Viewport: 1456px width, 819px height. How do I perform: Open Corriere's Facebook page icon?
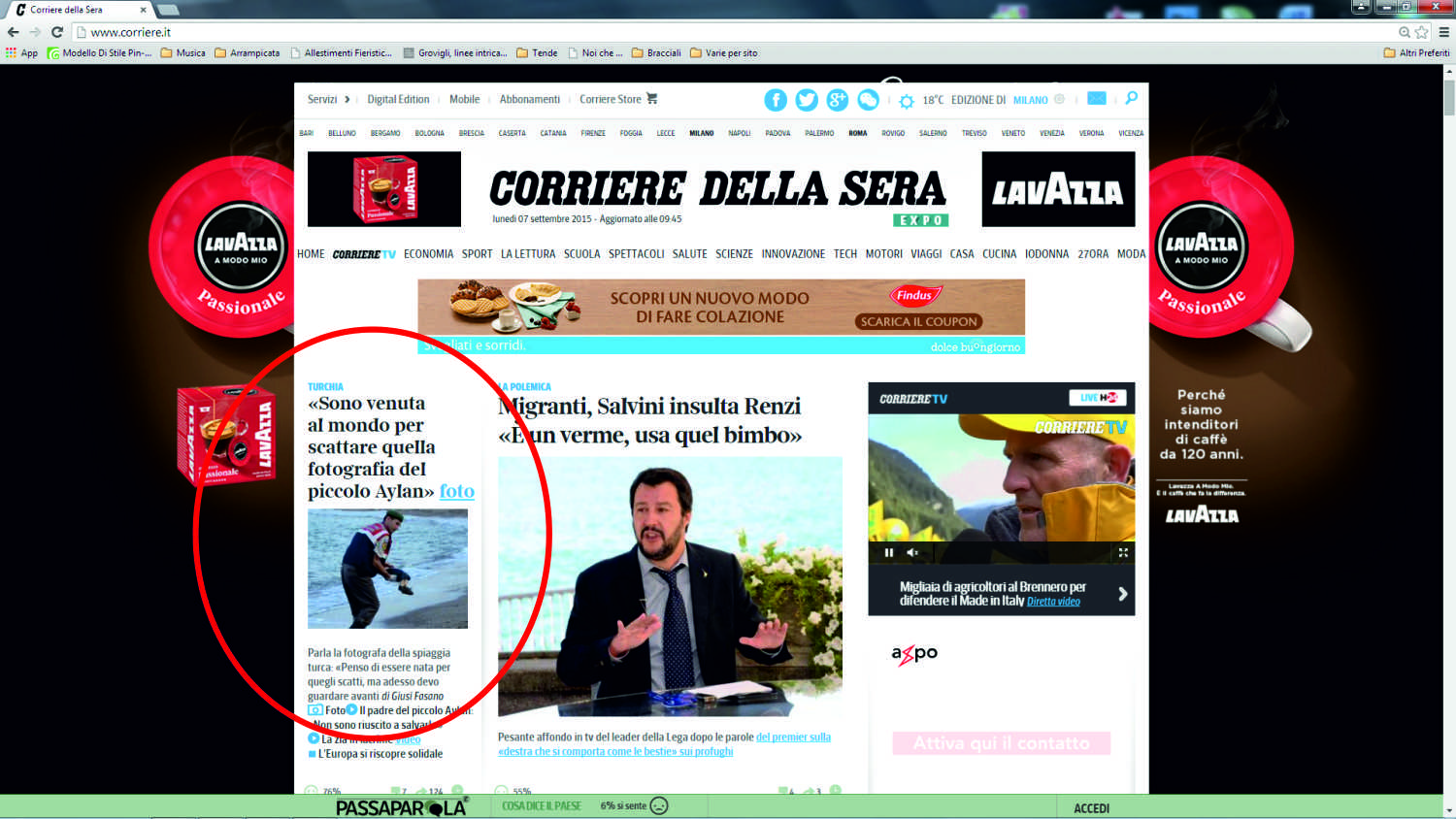click(x=776, y=100)
